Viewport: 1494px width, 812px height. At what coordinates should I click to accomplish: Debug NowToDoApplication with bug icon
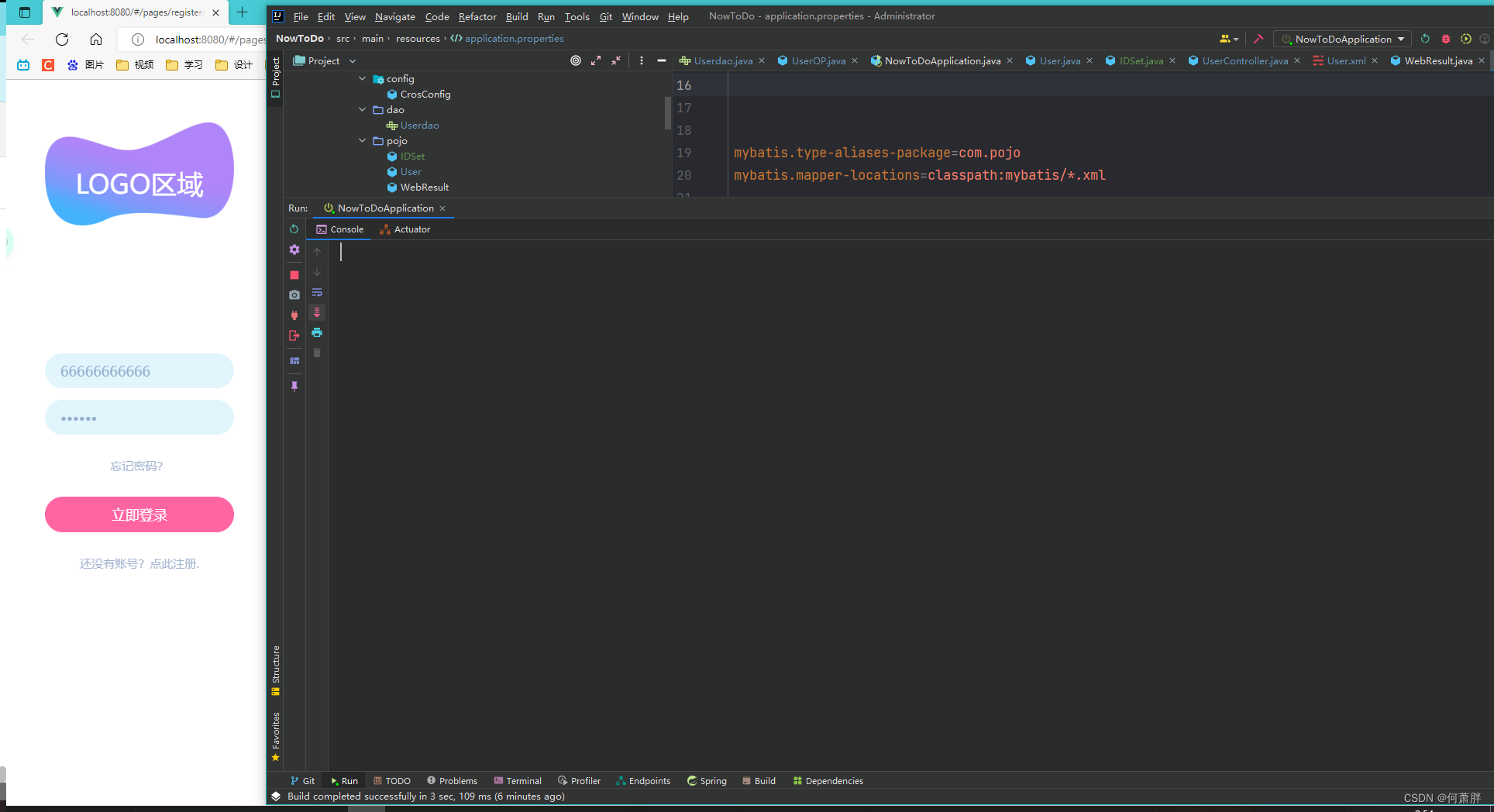[x=1445, y=39]
